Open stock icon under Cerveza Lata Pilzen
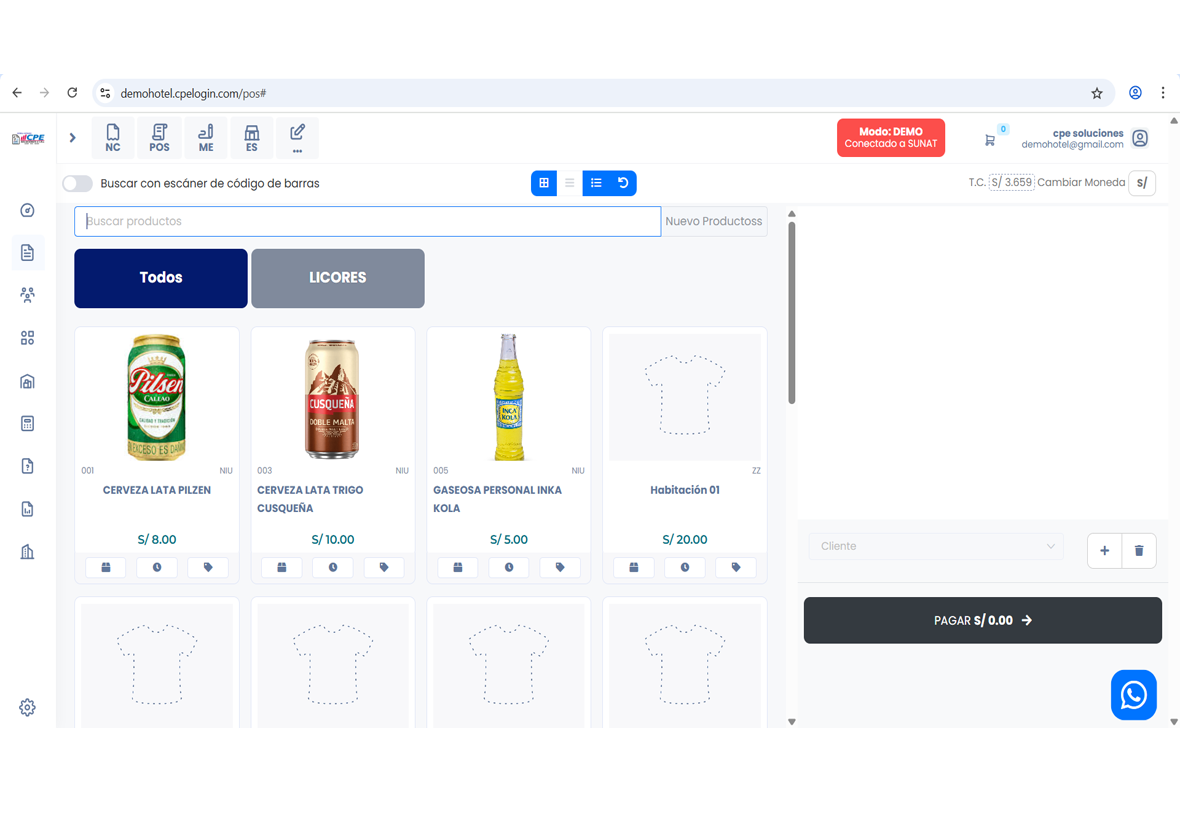Viewport: 1180px width, 834px height. [106, 567]
